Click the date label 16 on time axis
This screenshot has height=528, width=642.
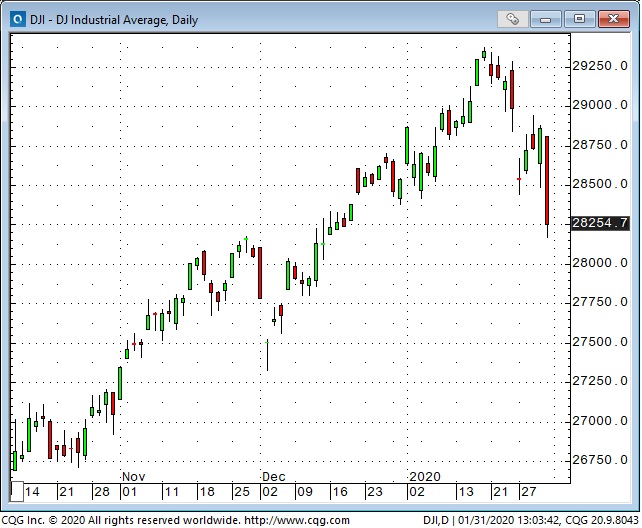tap(340, 492)
